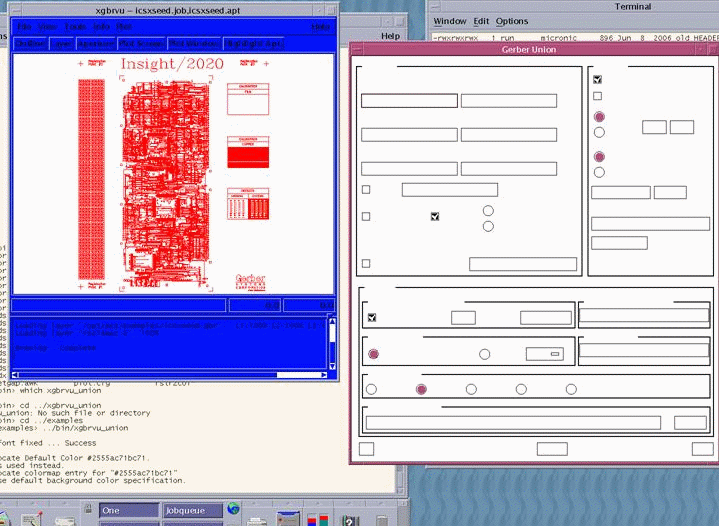The image size is (719, 526).
Task: Click first toolbar button left of Layer
Action: tap(30, 44)
